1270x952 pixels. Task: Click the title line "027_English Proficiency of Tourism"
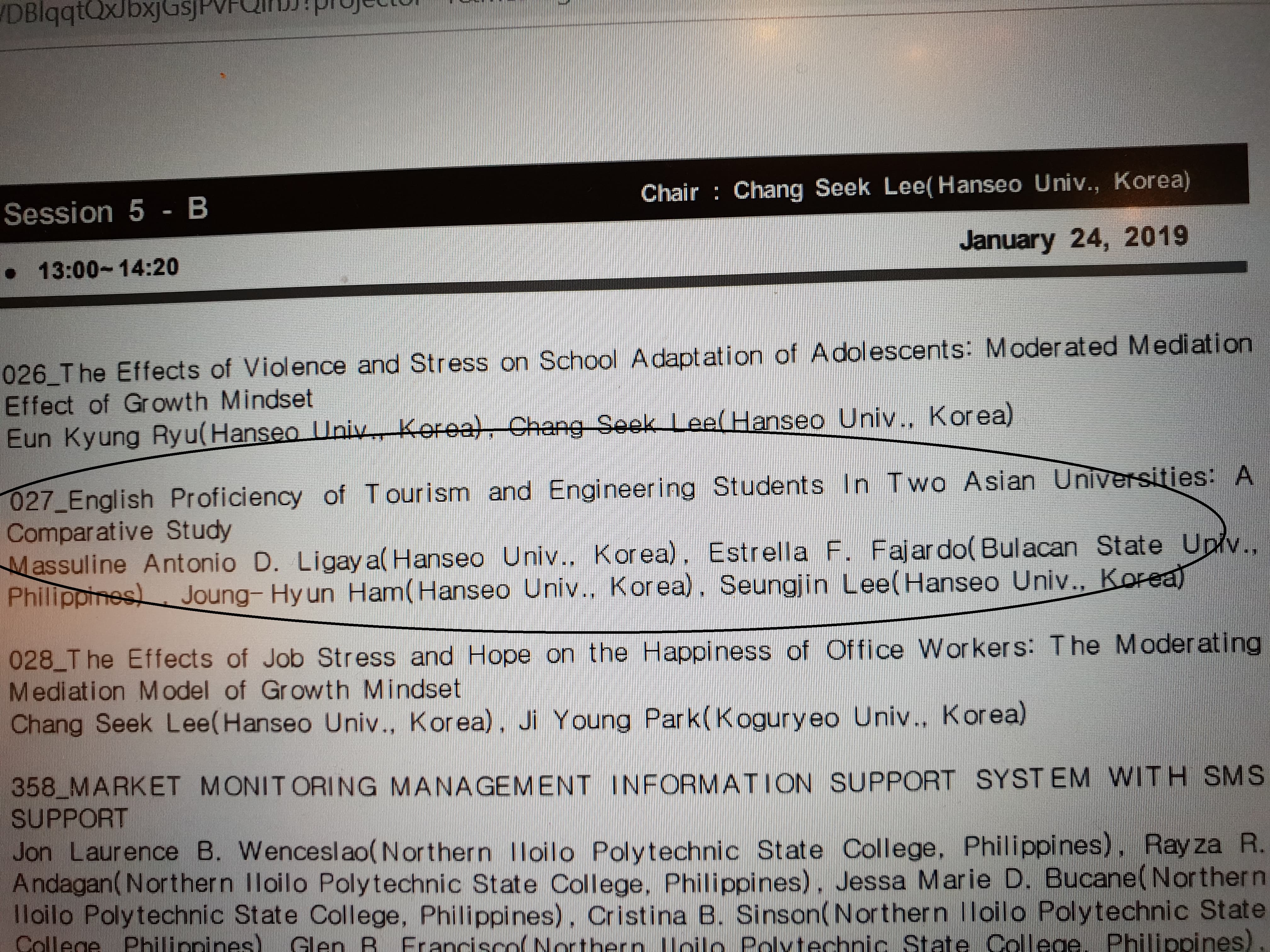(630, 490)
